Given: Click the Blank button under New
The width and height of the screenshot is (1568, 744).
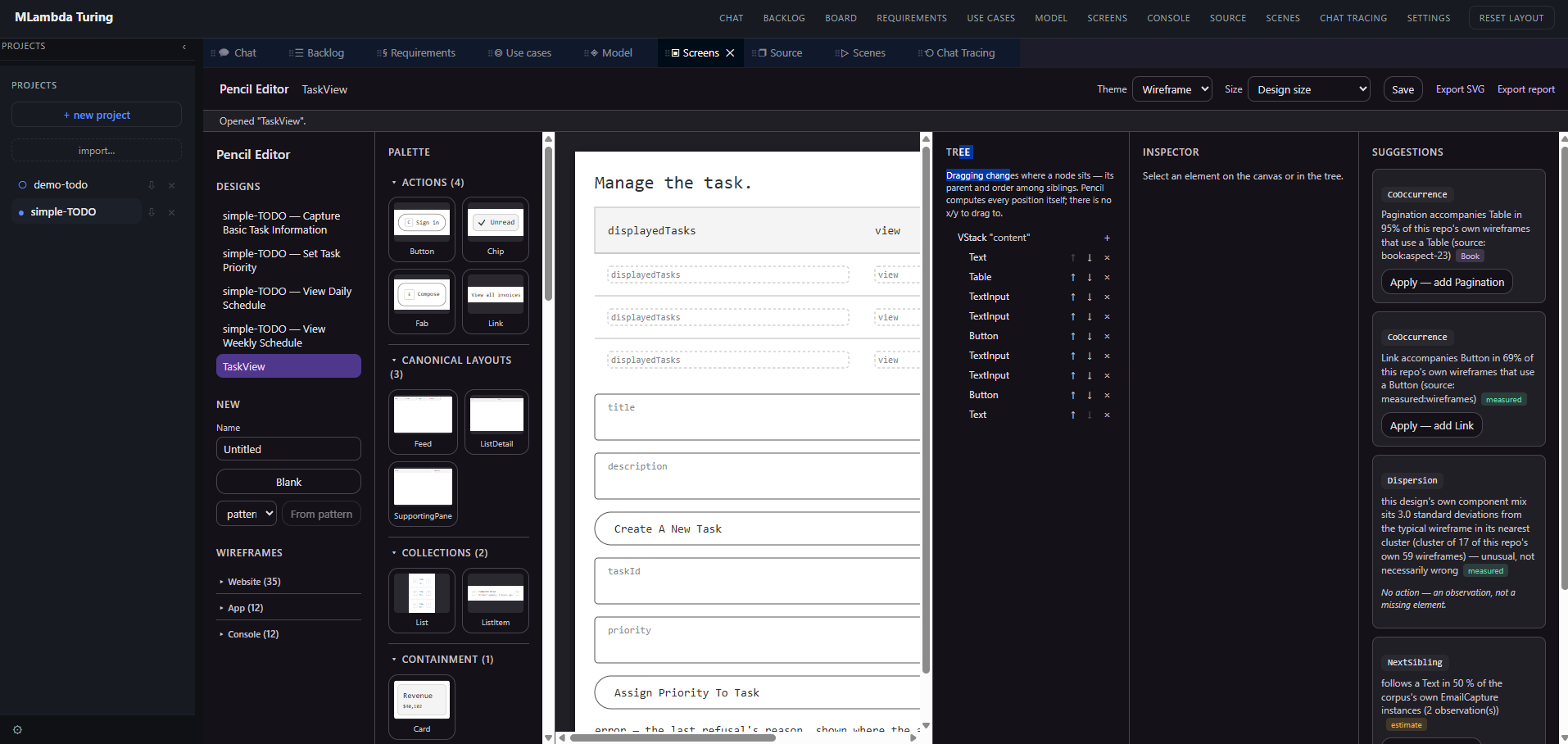Looking at the screenshot, I should (288, 482).
